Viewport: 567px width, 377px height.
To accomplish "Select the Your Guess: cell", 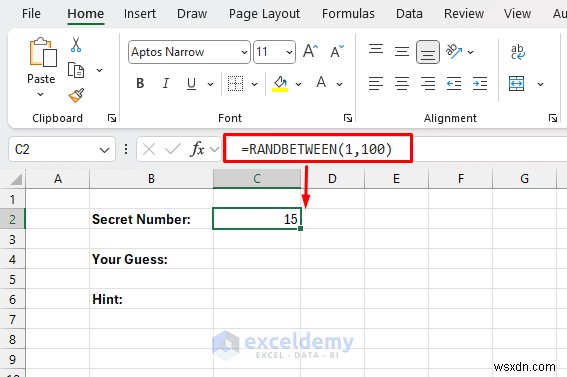I will tap(151, 259).
